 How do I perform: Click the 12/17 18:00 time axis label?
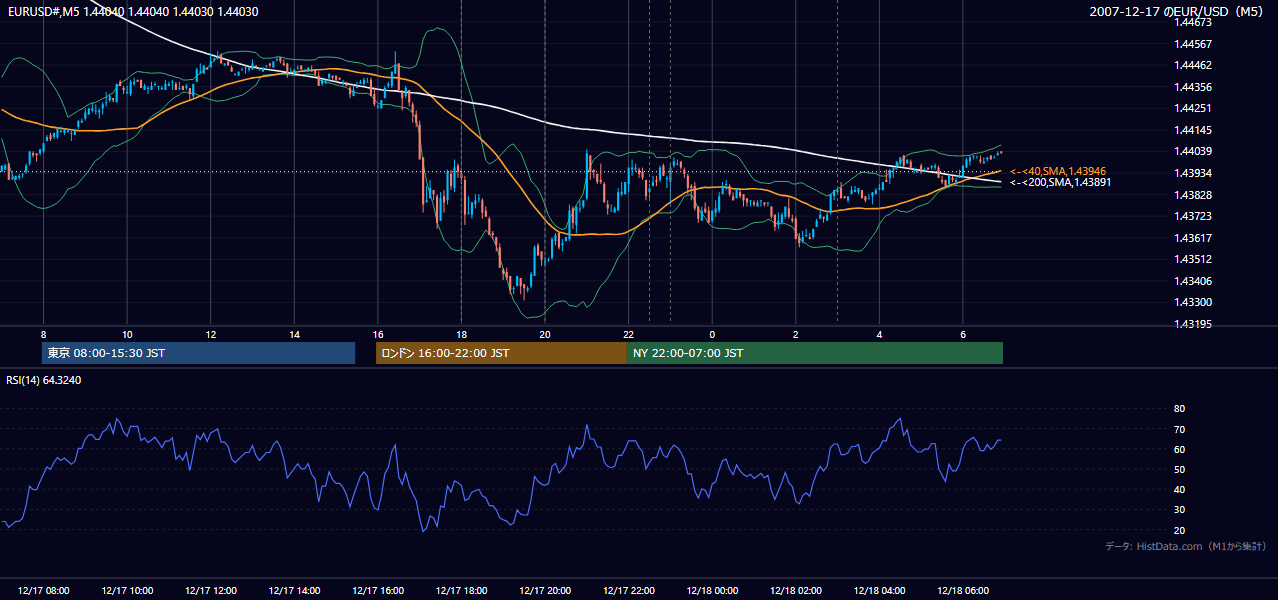tap(461, 591)
